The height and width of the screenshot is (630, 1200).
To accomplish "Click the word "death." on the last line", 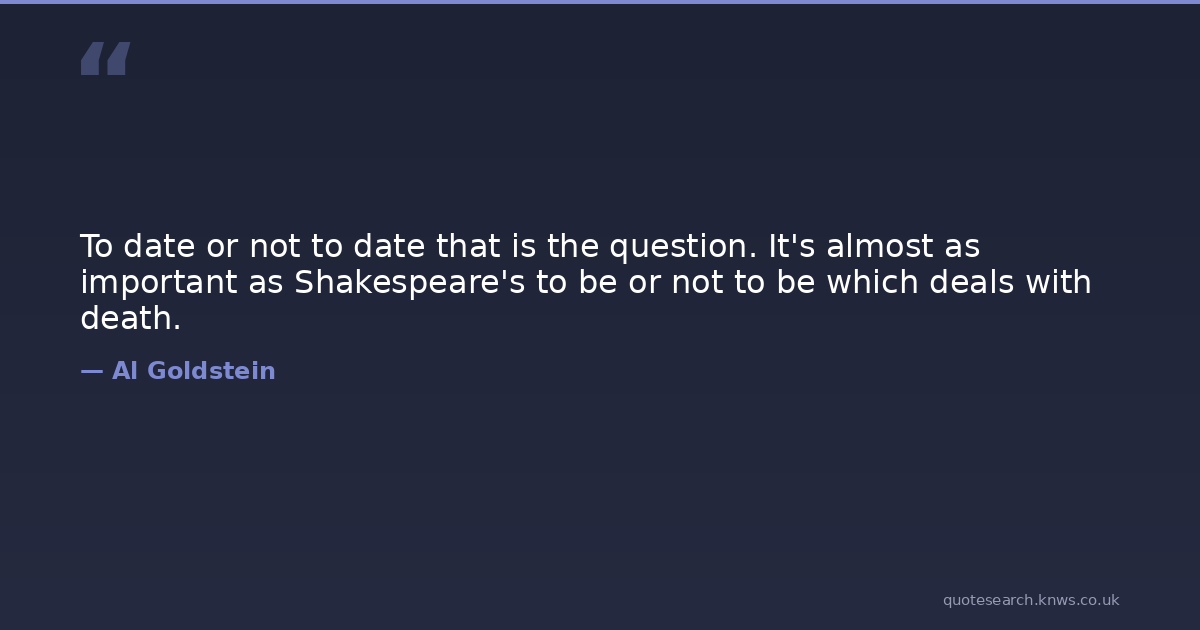I will (x=130, y=319).
